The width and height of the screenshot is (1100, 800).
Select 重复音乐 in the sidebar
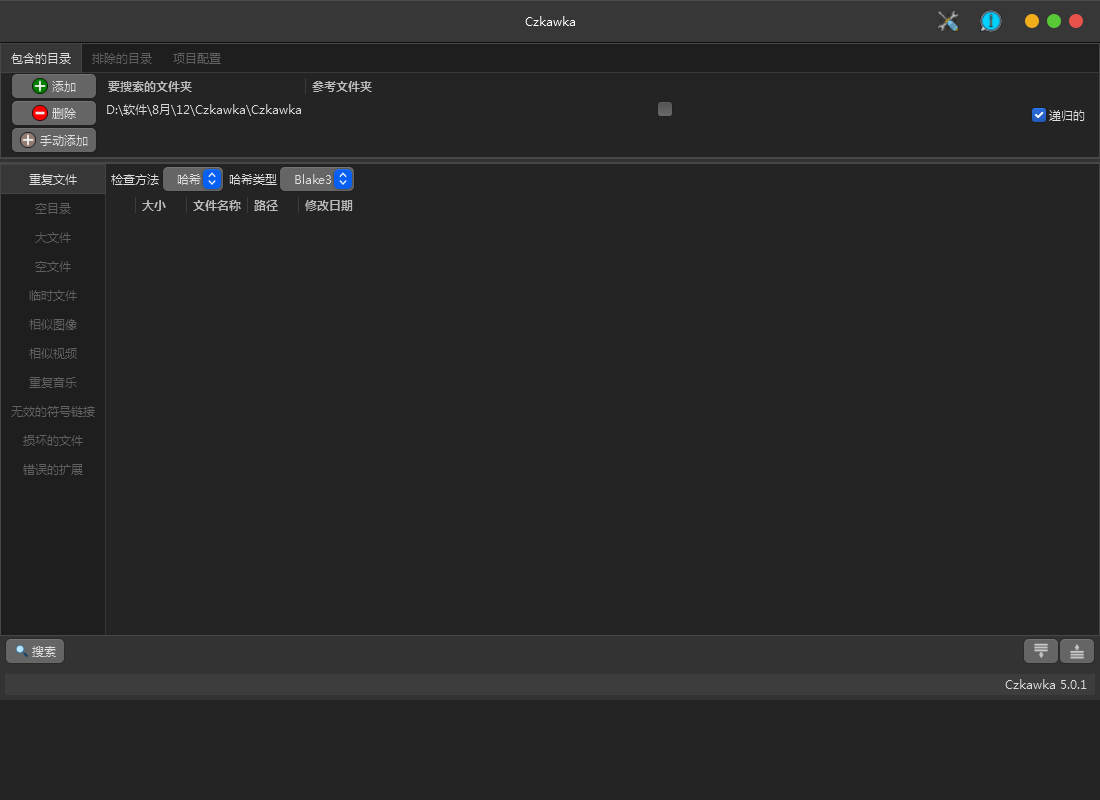pyautogui.click(x=53, y=382)
